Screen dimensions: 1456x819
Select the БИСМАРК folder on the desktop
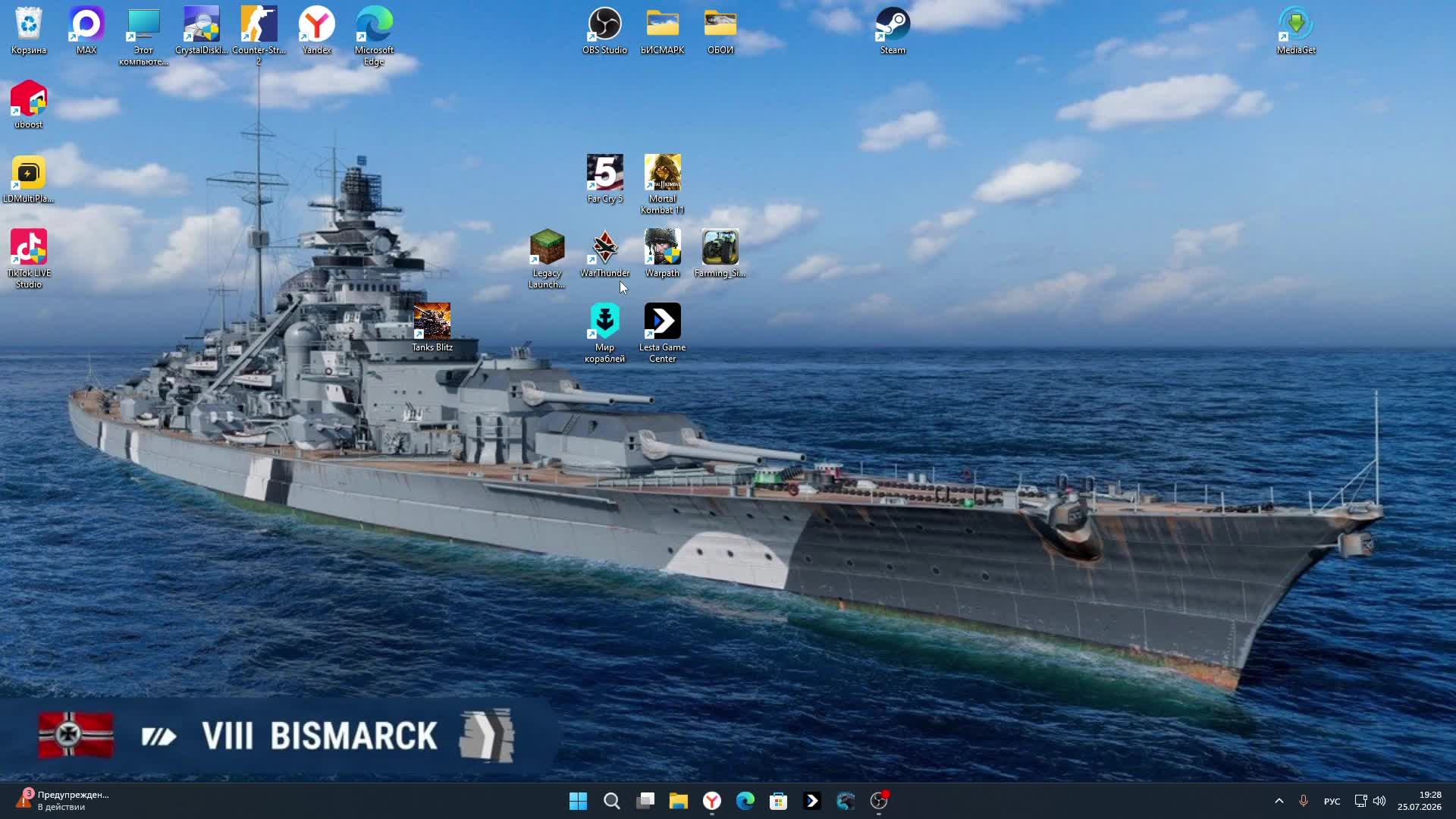[x=663, y=31]
